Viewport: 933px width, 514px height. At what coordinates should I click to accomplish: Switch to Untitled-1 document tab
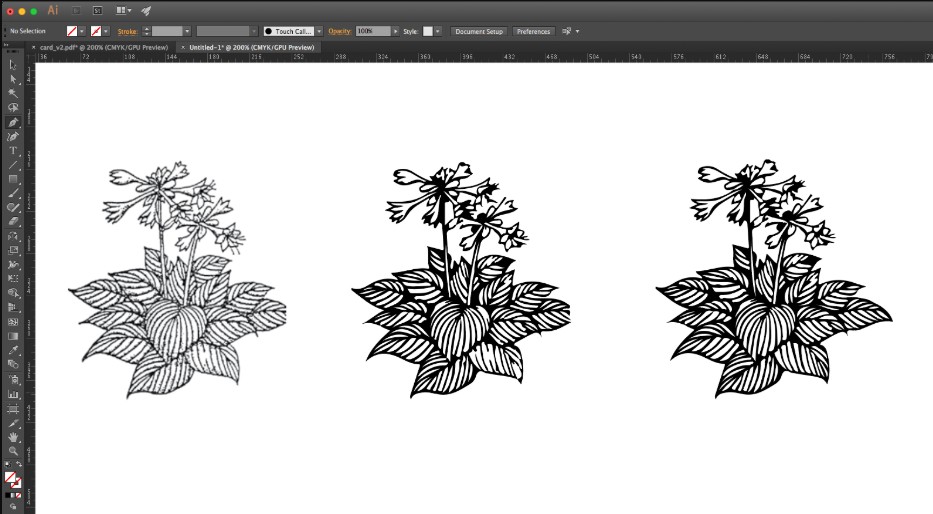point(251,48)
